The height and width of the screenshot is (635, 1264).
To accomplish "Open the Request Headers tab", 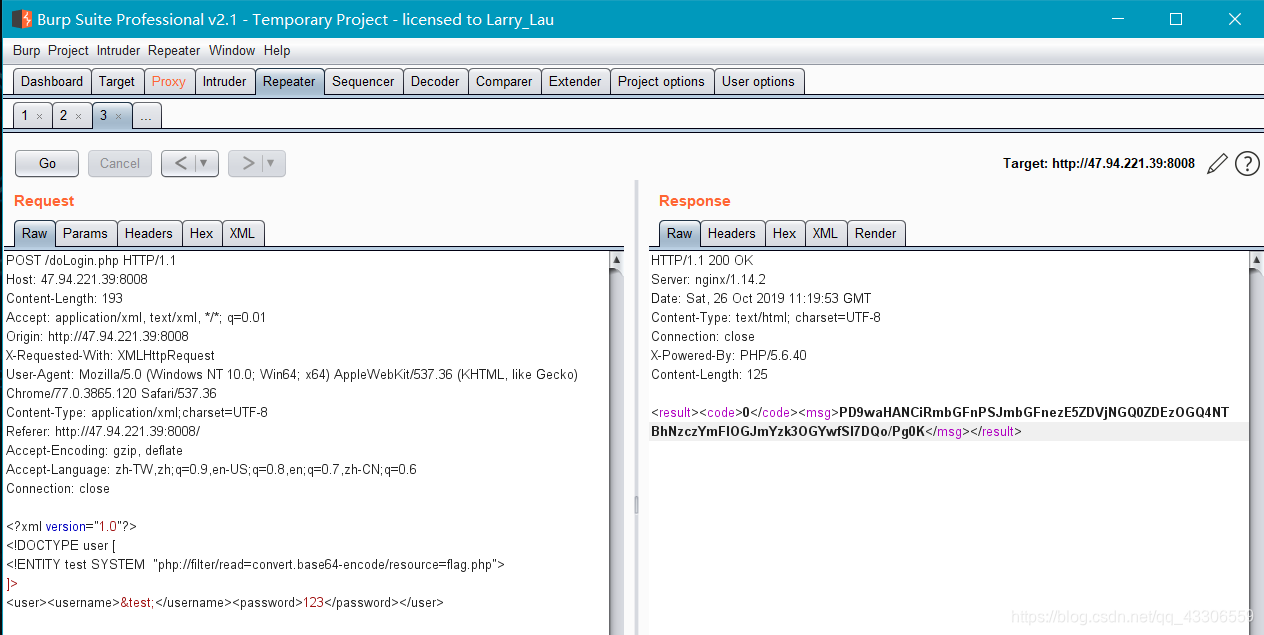I will [x=149, y=233].
